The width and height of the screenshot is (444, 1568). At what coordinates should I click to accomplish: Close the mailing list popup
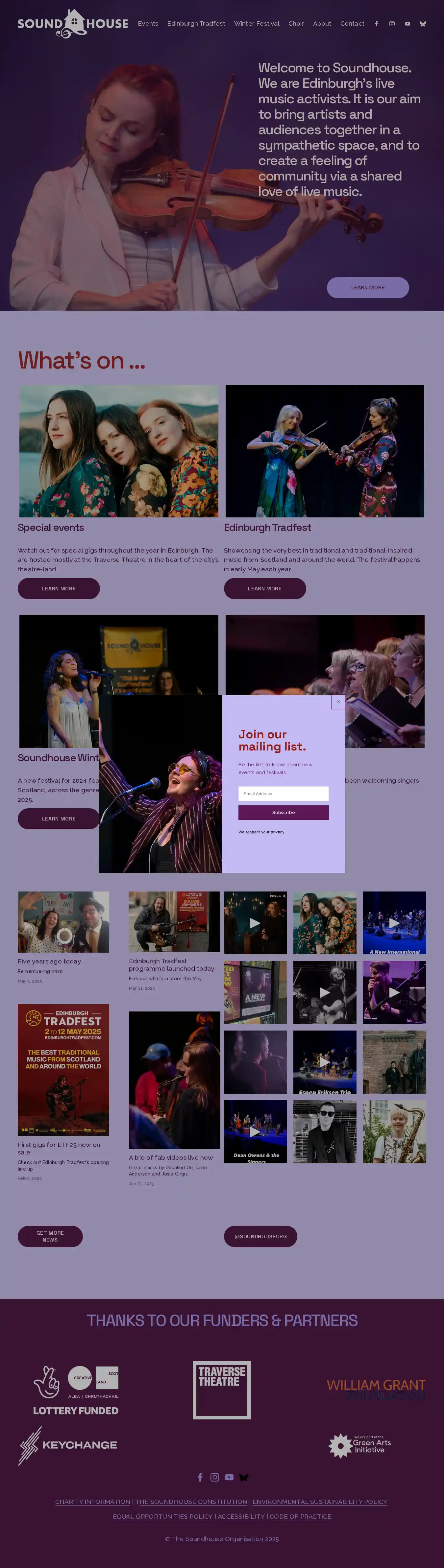click(x=339, y=702)
